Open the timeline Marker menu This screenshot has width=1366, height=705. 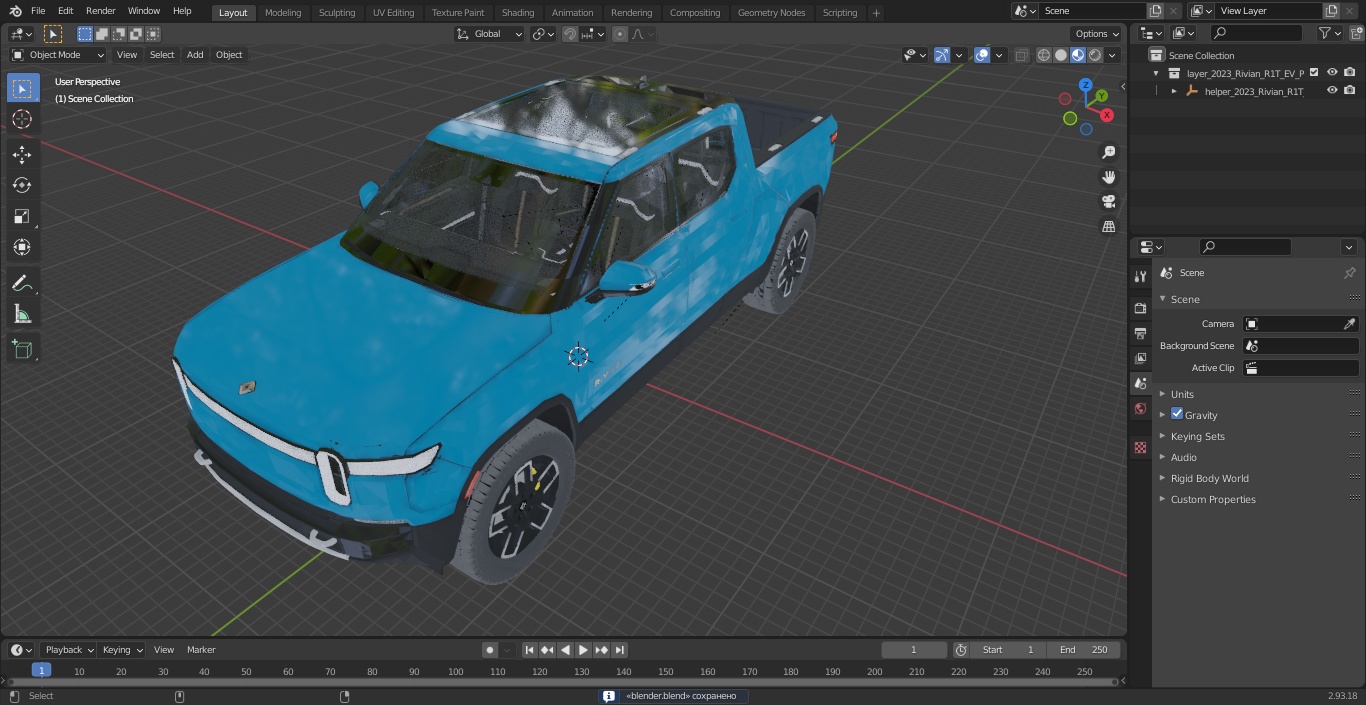point(201,650)
